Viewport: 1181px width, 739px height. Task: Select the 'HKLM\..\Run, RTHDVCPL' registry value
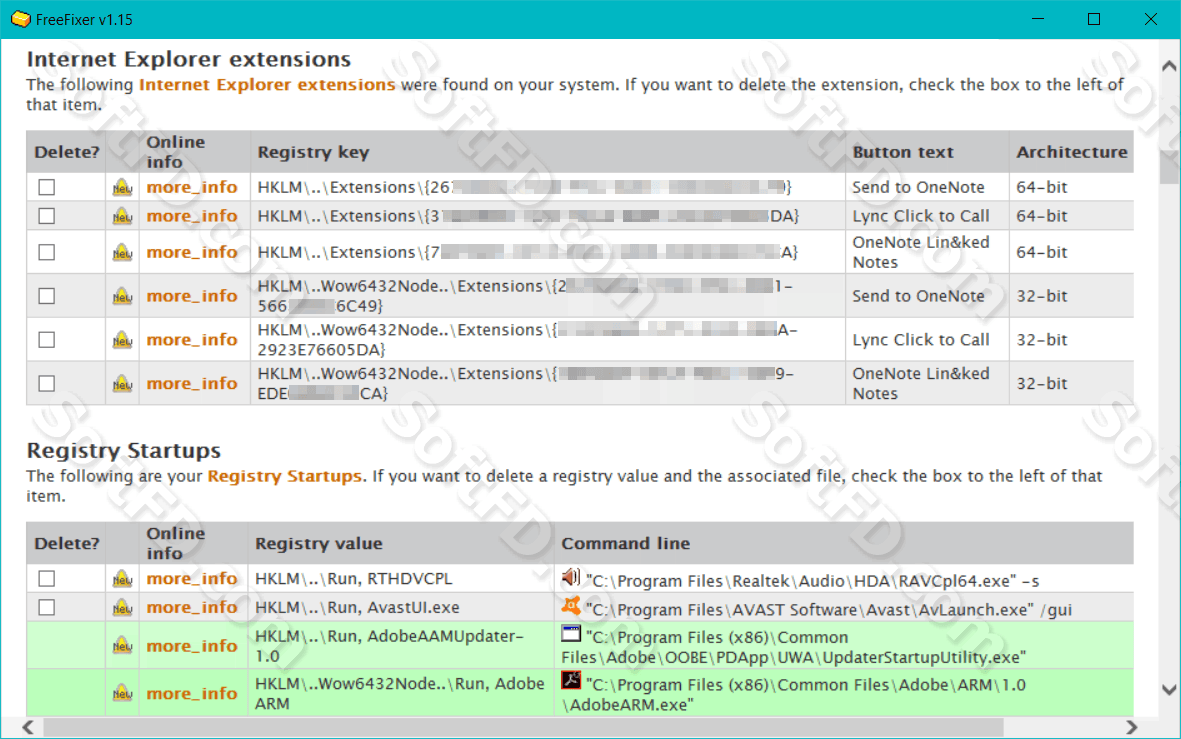(353, 579)
